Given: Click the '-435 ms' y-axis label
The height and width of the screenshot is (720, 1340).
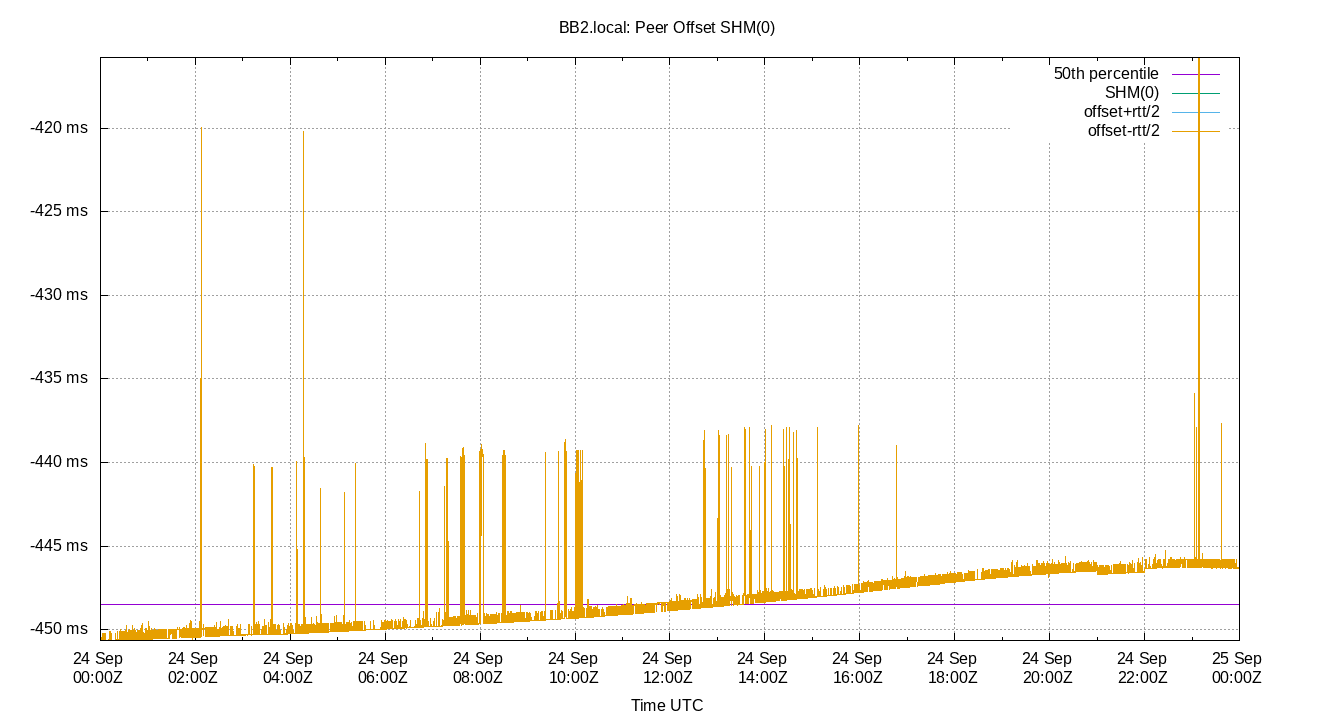Looking at the screenshot, I should point(59,378).
